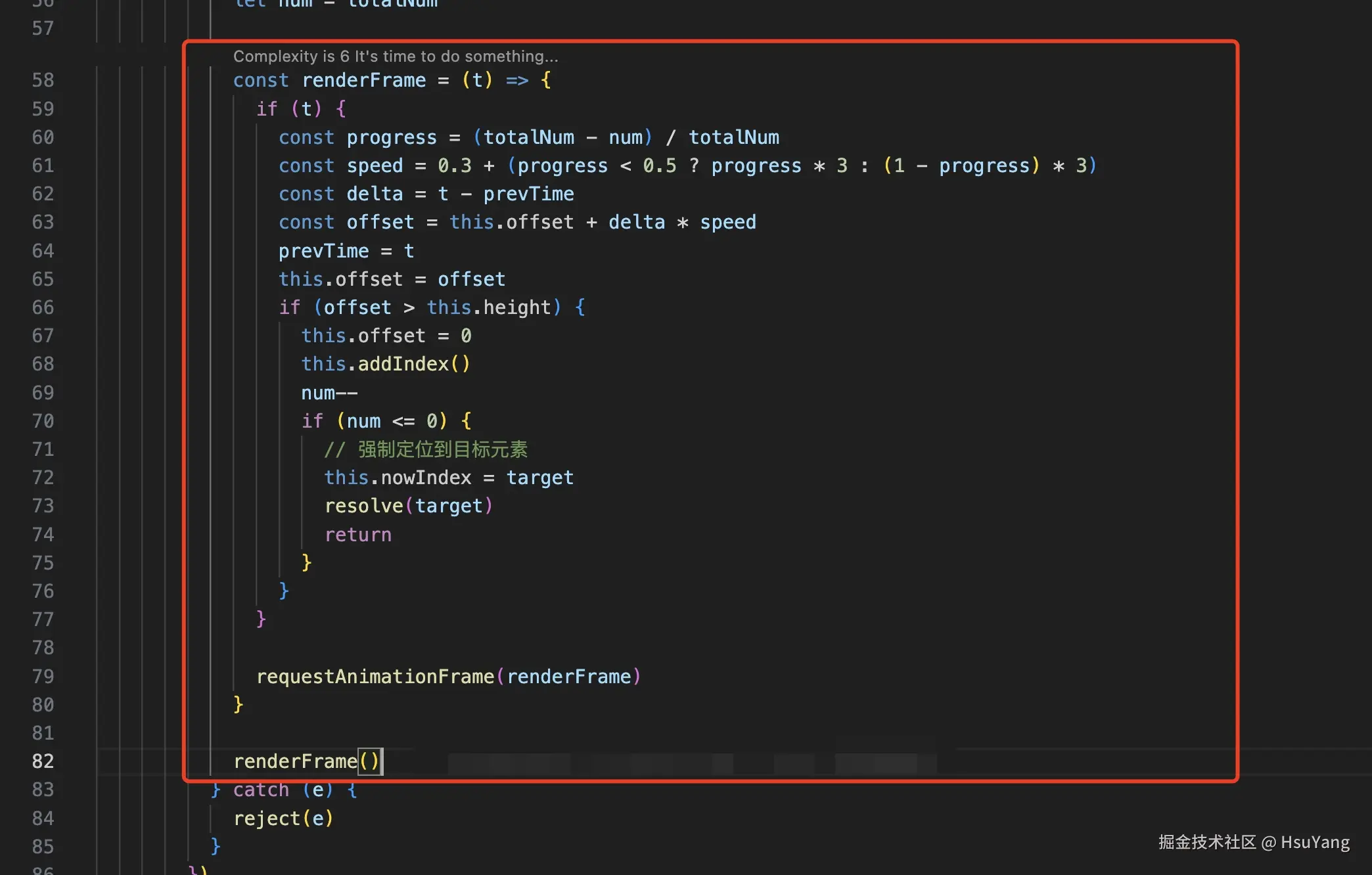This screenshot has width=1372, height=875.
Task: Click the renderFrame function name declaration
Action: tap(363, 80)
